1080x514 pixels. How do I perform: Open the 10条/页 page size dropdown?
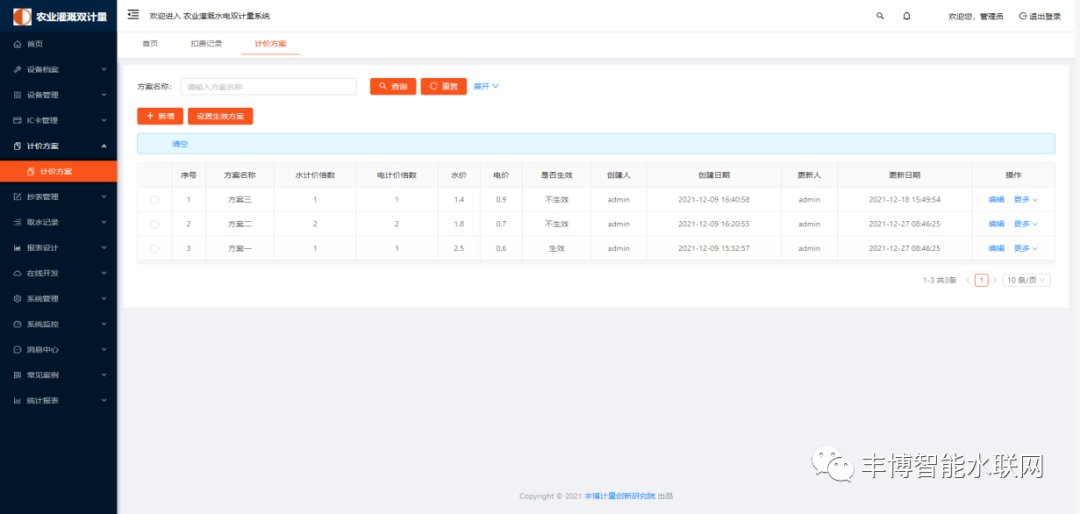(x=1027, y=281)
